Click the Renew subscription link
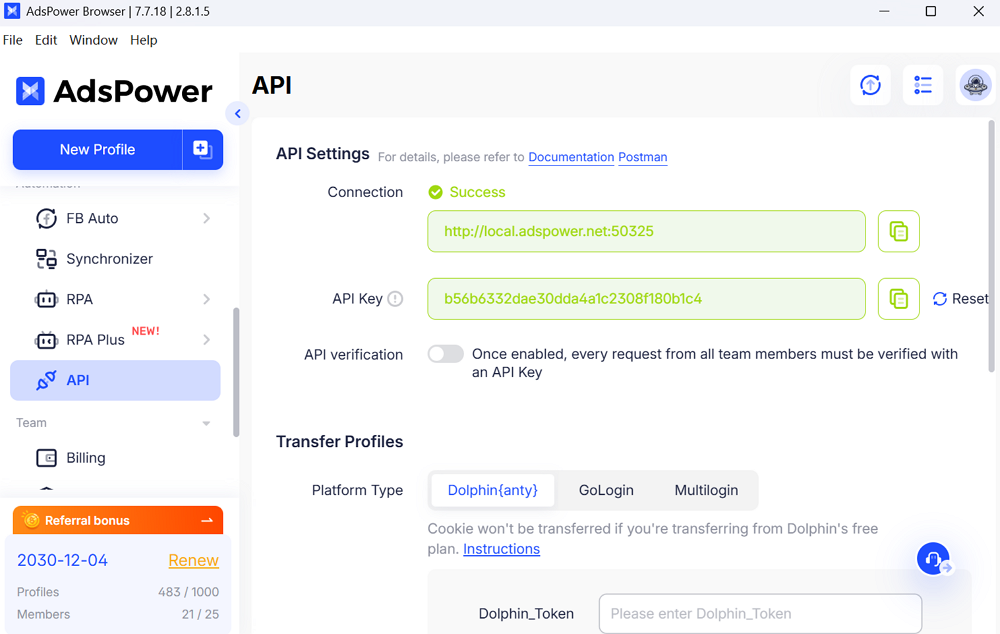 pos(193,560)
